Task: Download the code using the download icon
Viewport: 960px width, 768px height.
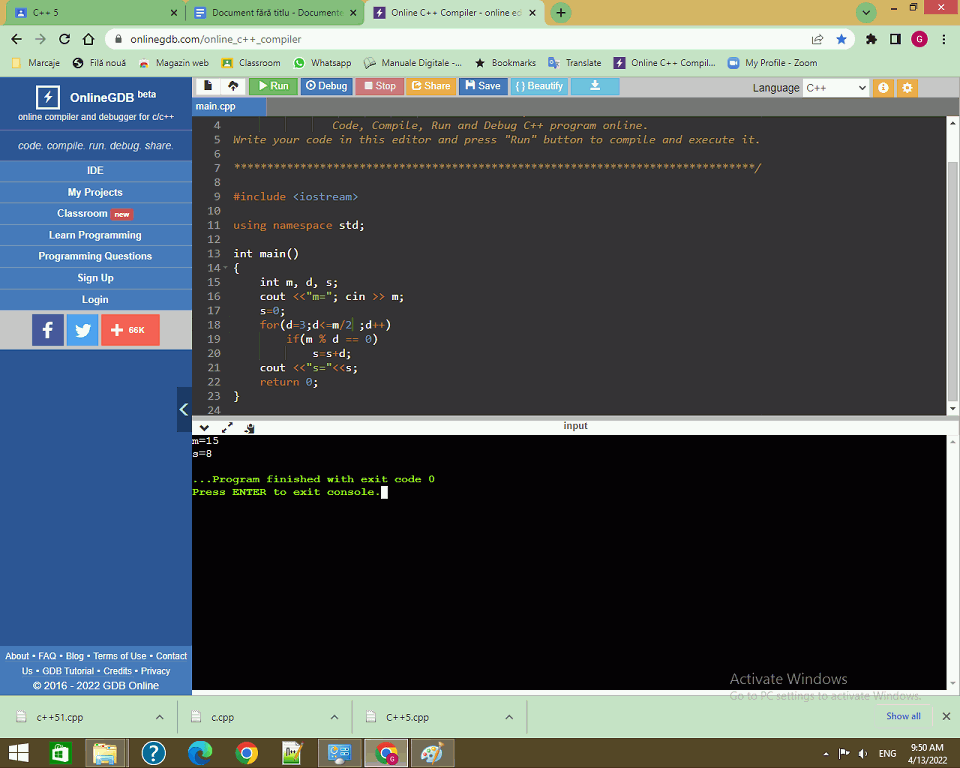Action: (595, 86)
